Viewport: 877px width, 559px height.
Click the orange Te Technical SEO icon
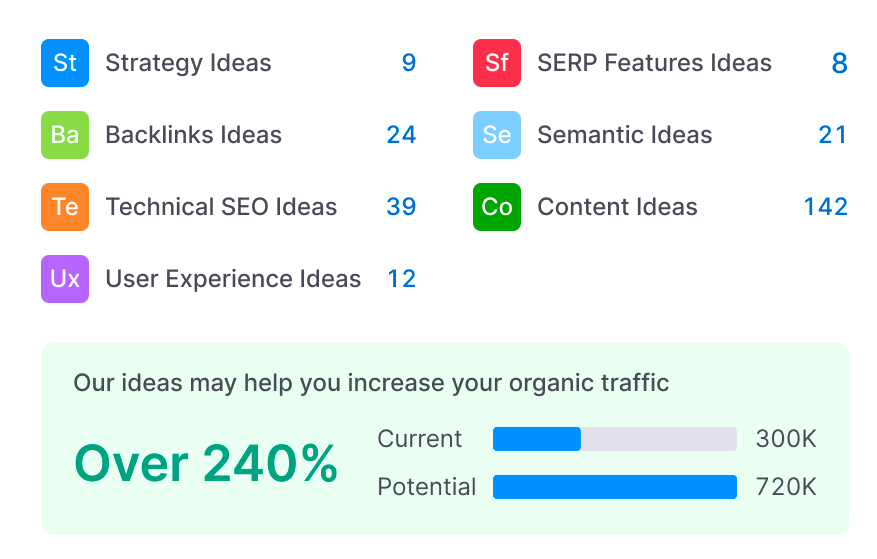[65, 207]
